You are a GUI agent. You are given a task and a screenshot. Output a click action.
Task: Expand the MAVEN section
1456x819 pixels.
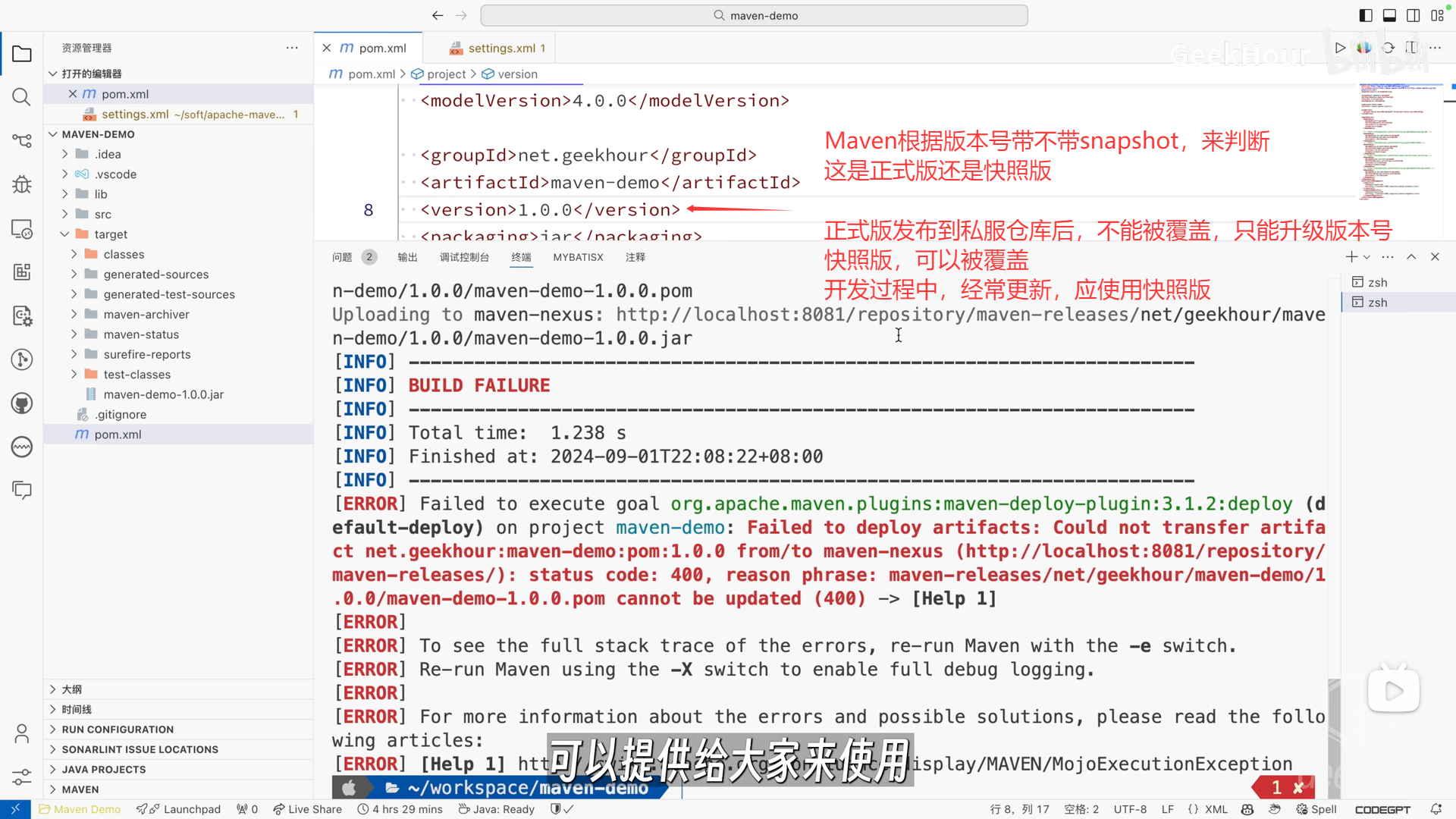tap(178, 789)
